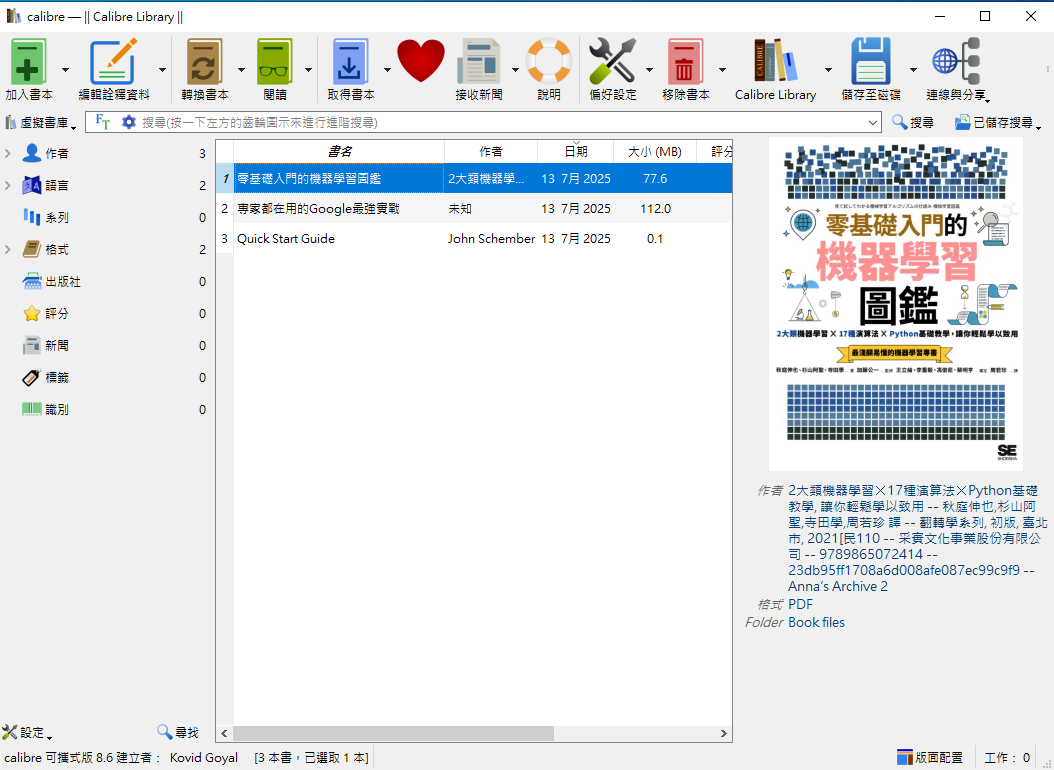Open dropdown arrow beside 偏好設定
The width and height of the screenshot is (1054, 770).
click(649, 69)
